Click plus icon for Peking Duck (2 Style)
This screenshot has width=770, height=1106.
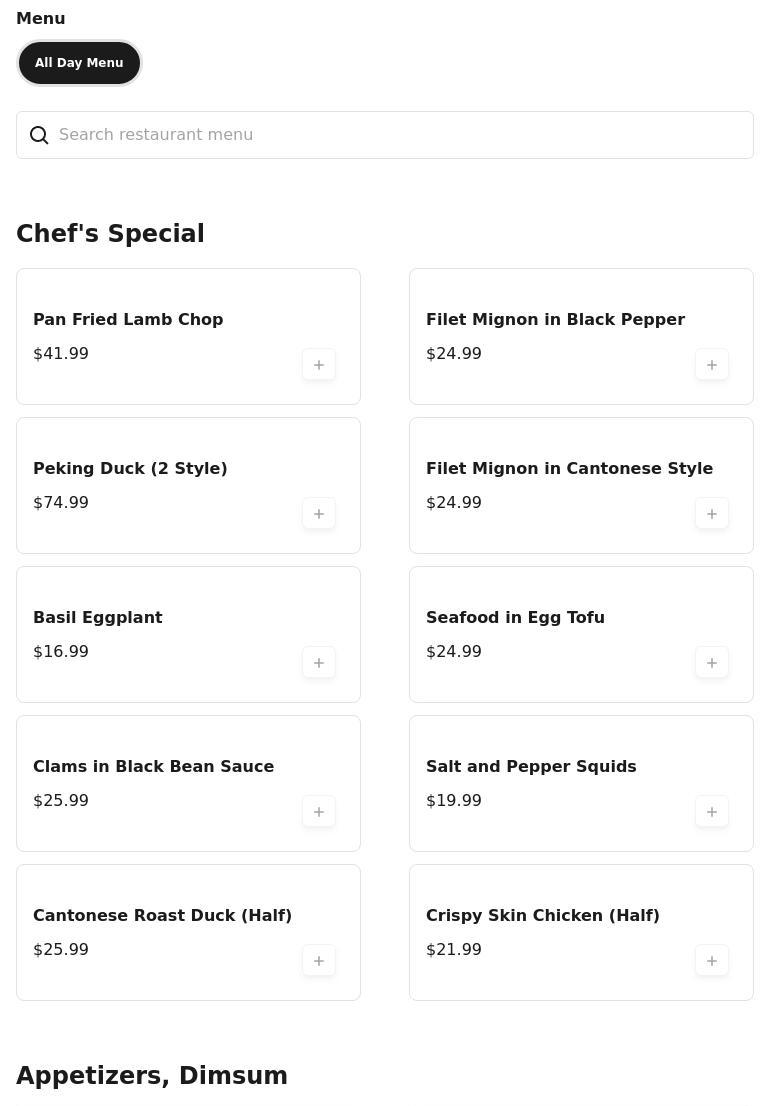pos(319,514)
